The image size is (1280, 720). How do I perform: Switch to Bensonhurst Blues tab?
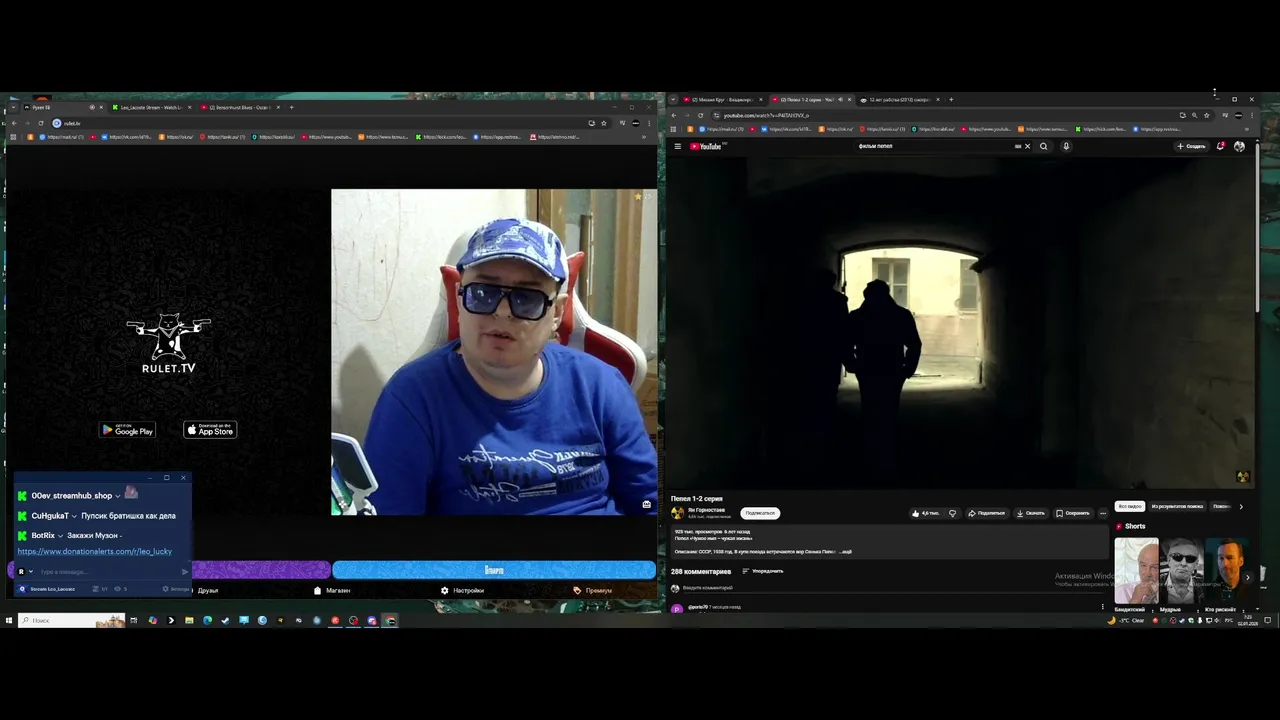240,107
